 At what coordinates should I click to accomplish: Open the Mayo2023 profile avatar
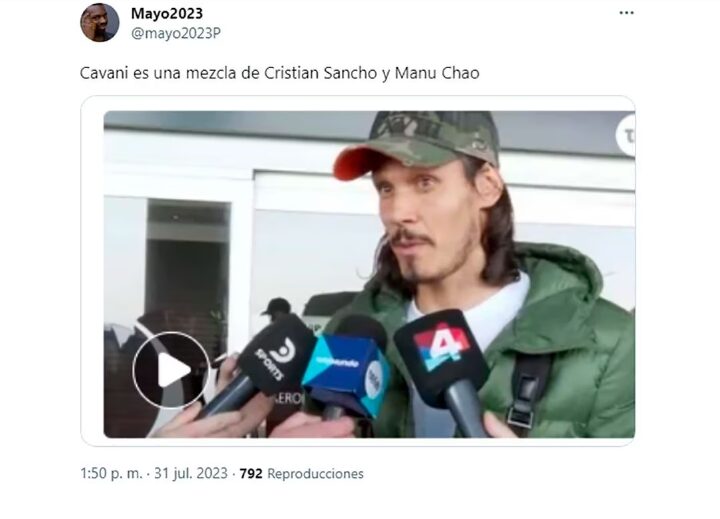coord(100,23)
